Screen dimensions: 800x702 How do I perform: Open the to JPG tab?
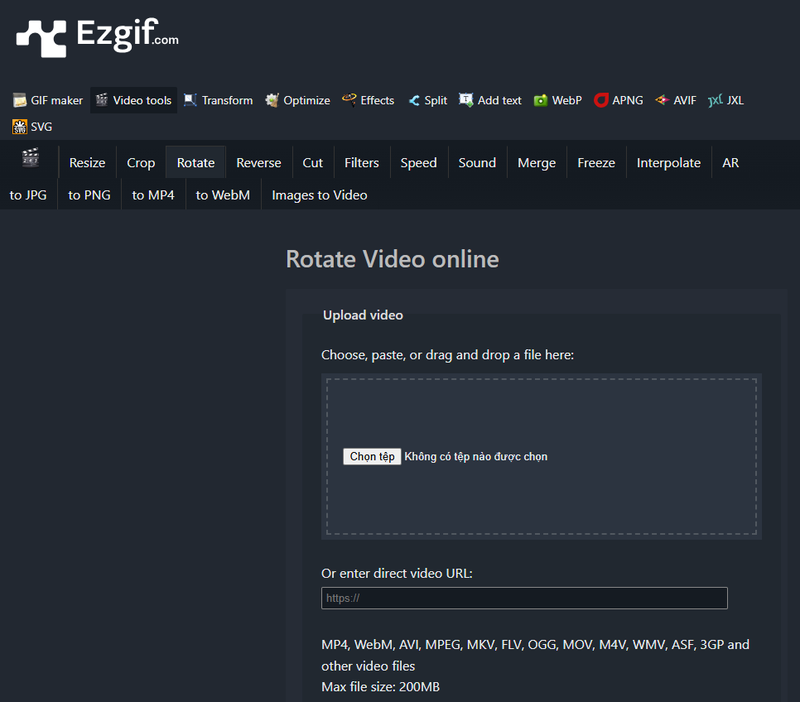(x=28, y=195)
